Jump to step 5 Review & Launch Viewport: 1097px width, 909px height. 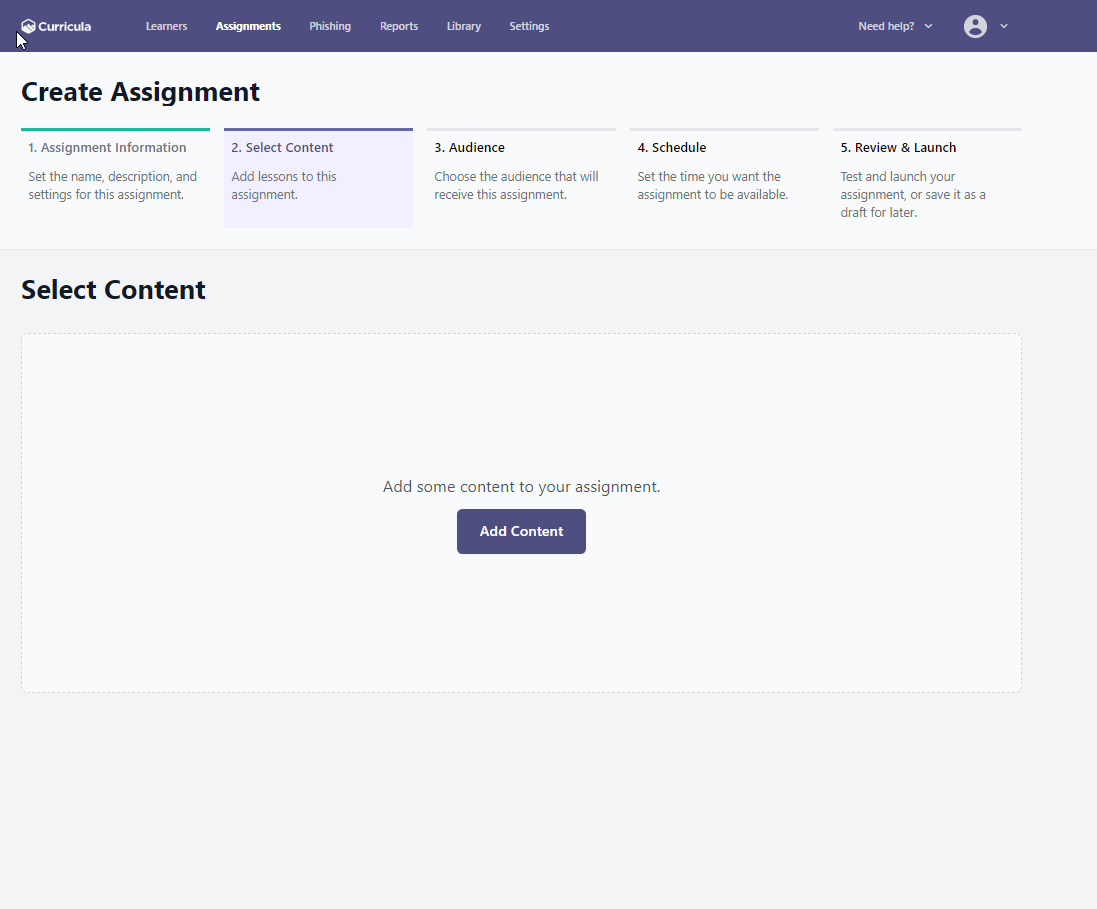click(927, 178)
